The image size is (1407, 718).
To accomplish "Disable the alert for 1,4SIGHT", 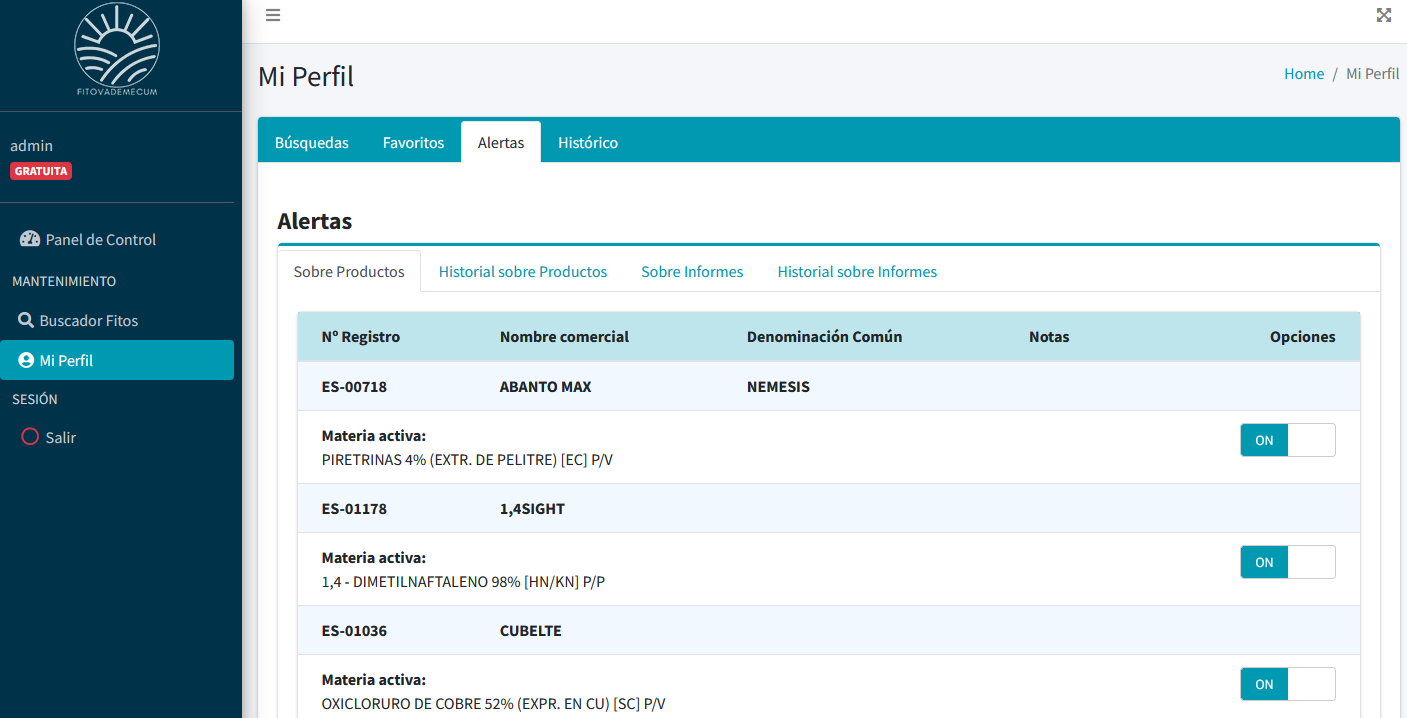I will coord(1287,562).
